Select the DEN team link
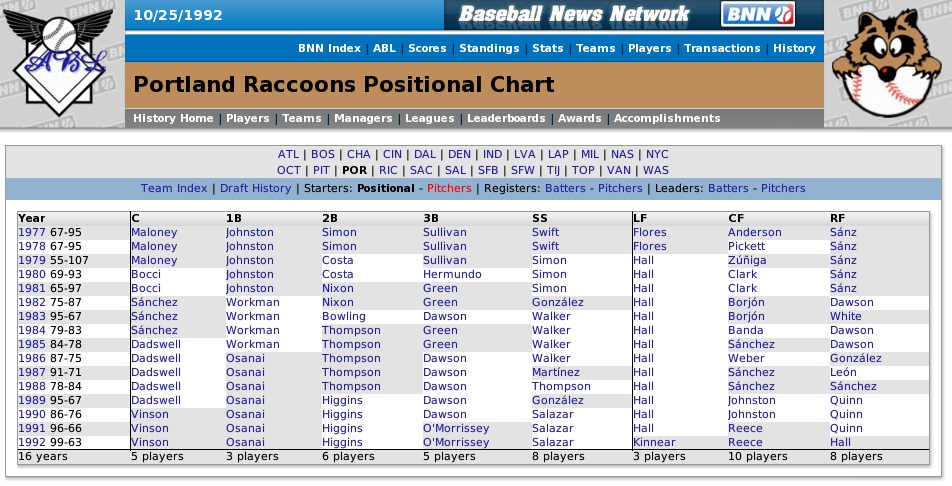This screenshot has height=486, width=952. [x=459, y=154]
